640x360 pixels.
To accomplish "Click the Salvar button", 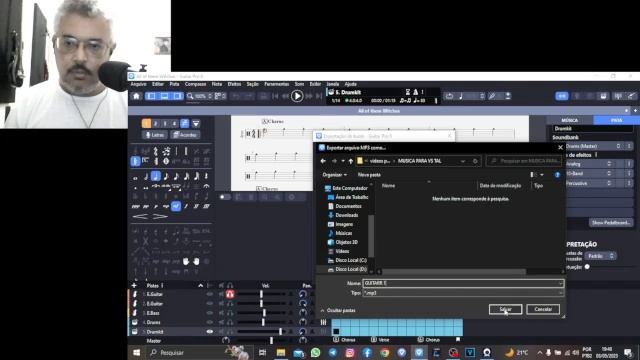I will [x=505, y=309].
